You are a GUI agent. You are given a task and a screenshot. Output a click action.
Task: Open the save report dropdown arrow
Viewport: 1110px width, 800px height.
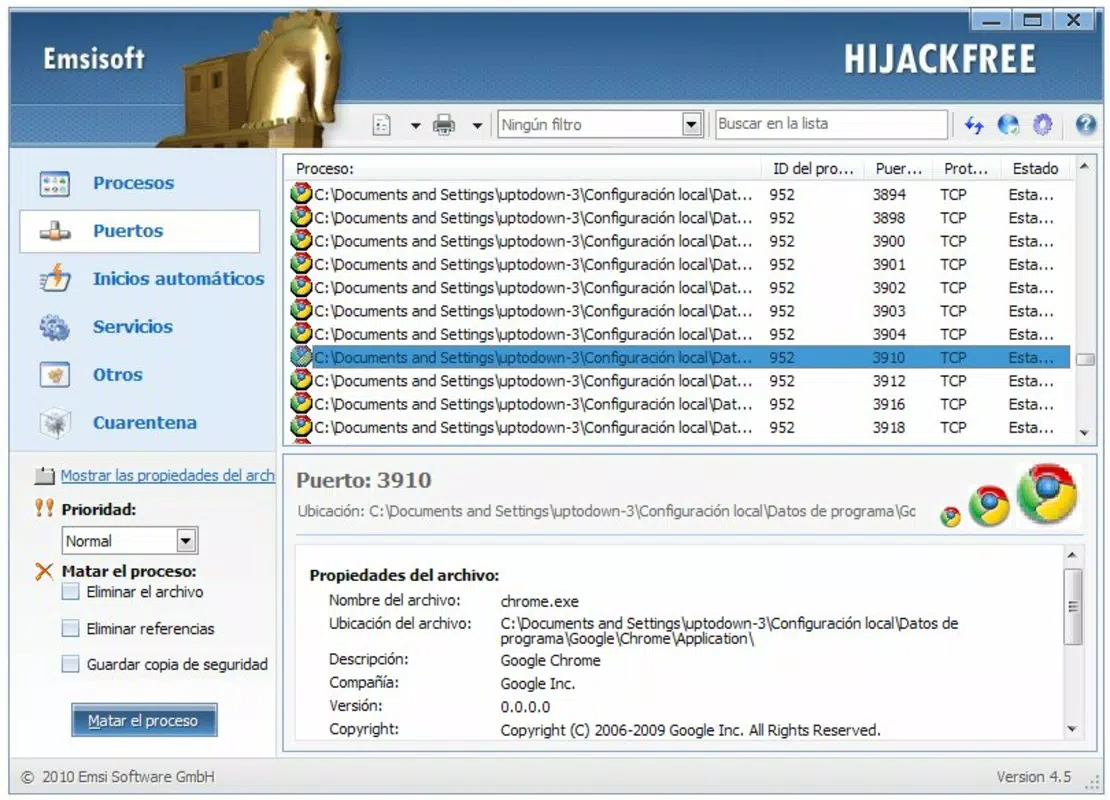(416, 126)
